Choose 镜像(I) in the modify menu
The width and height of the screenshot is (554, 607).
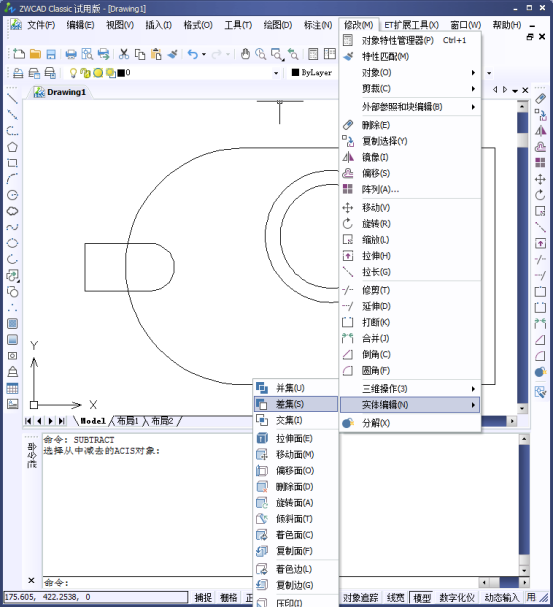click(x=410, y=157)
